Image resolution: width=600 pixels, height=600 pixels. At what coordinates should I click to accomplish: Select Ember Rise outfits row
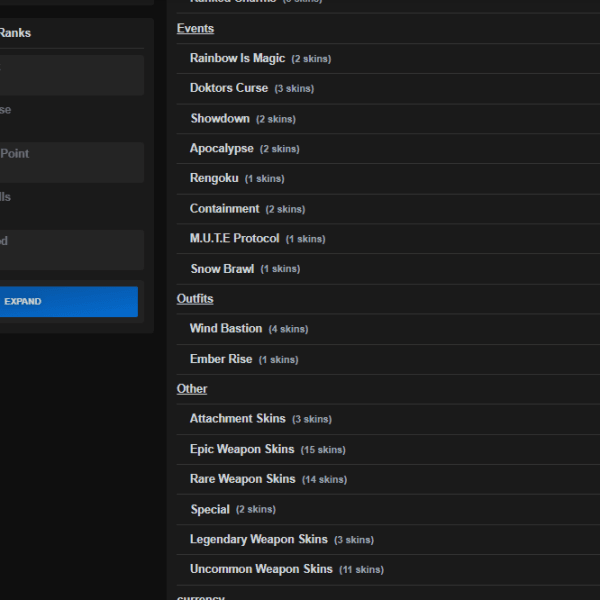tap(388, 359)
